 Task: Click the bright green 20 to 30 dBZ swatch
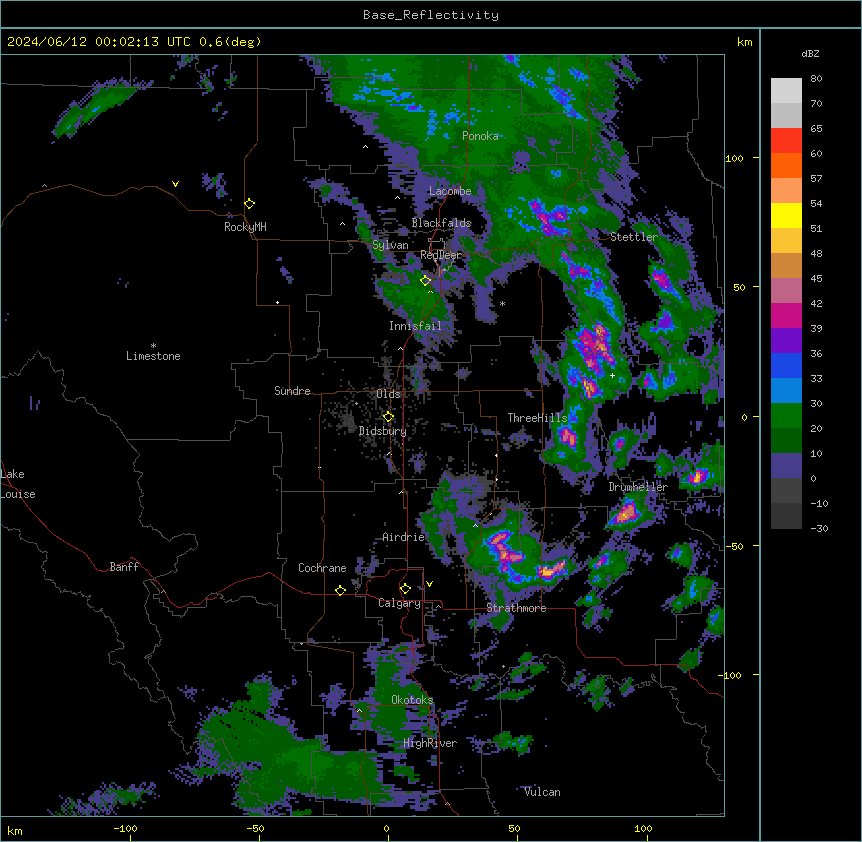click(786, 416)
